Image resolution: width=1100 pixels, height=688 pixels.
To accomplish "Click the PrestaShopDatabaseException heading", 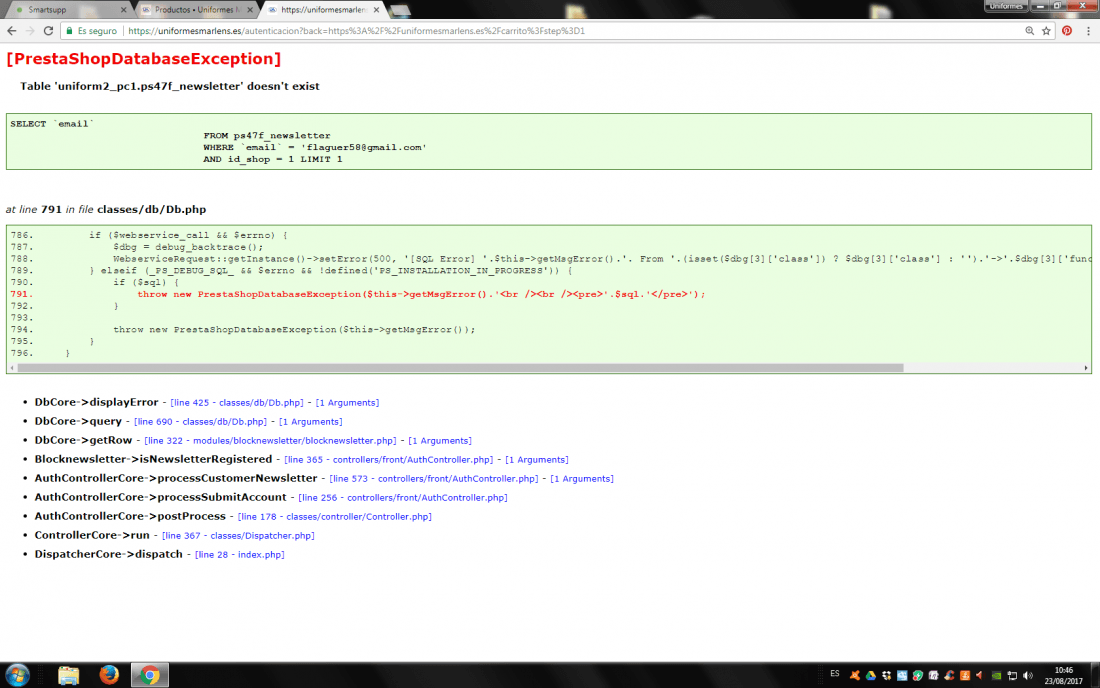I will click(144, 59).
